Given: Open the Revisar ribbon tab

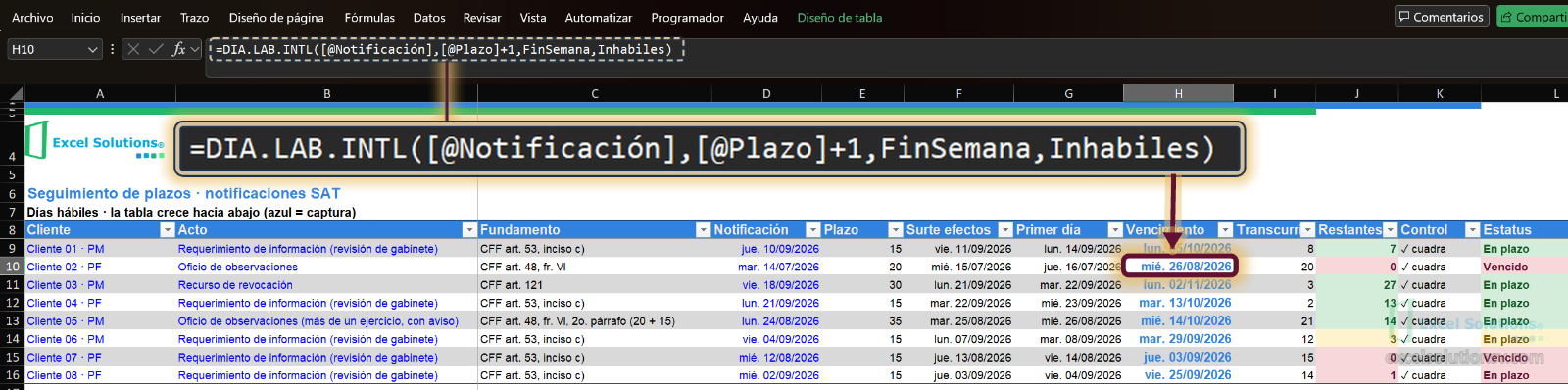Looking at the screenshot, I should 482,18.
